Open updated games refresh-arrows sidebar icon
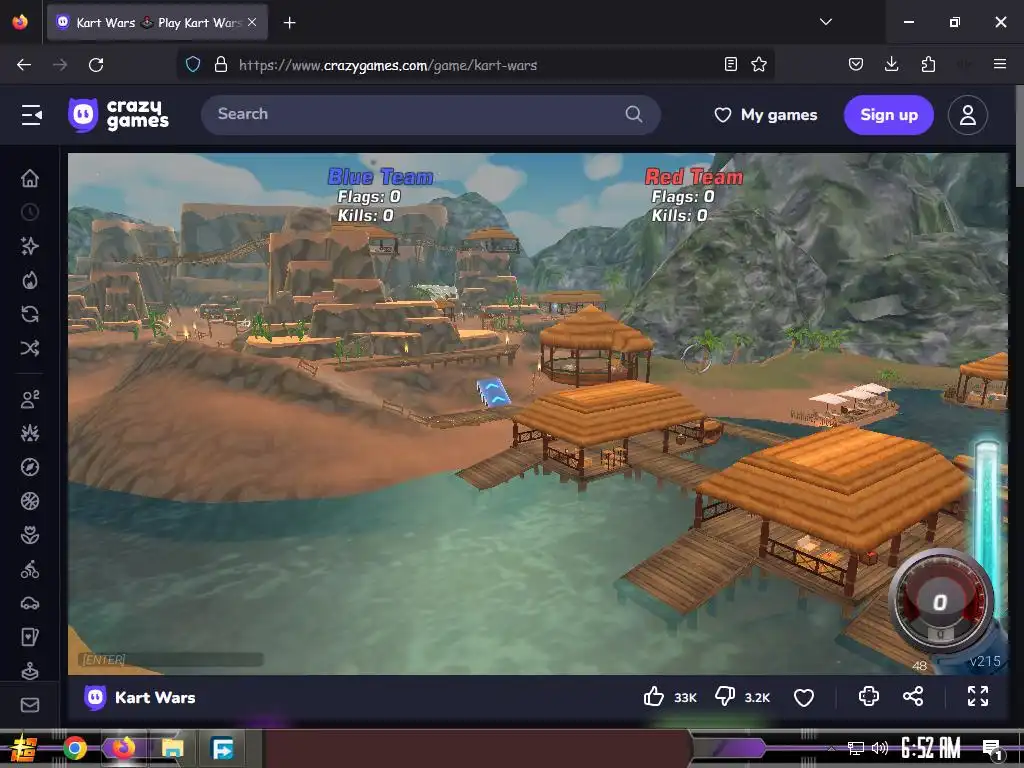This screenshot has height=768, width=1024. pos(30,314)
